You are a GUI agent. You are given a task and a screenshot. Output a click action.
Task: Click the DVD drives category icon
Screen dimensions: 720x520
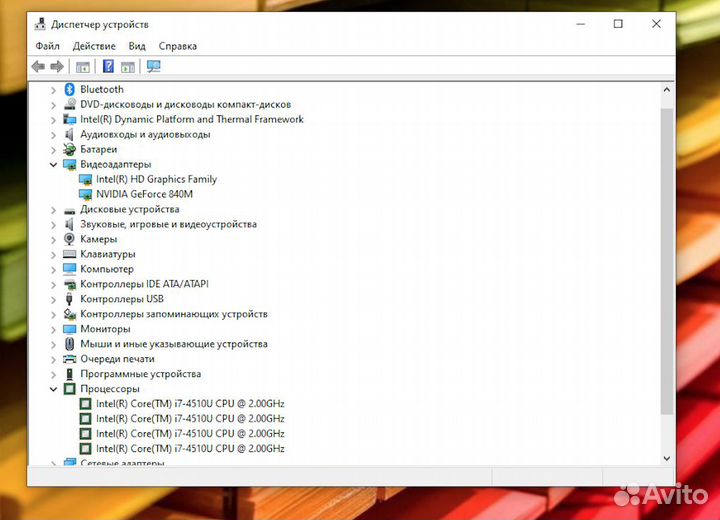[x=69, y=104]
